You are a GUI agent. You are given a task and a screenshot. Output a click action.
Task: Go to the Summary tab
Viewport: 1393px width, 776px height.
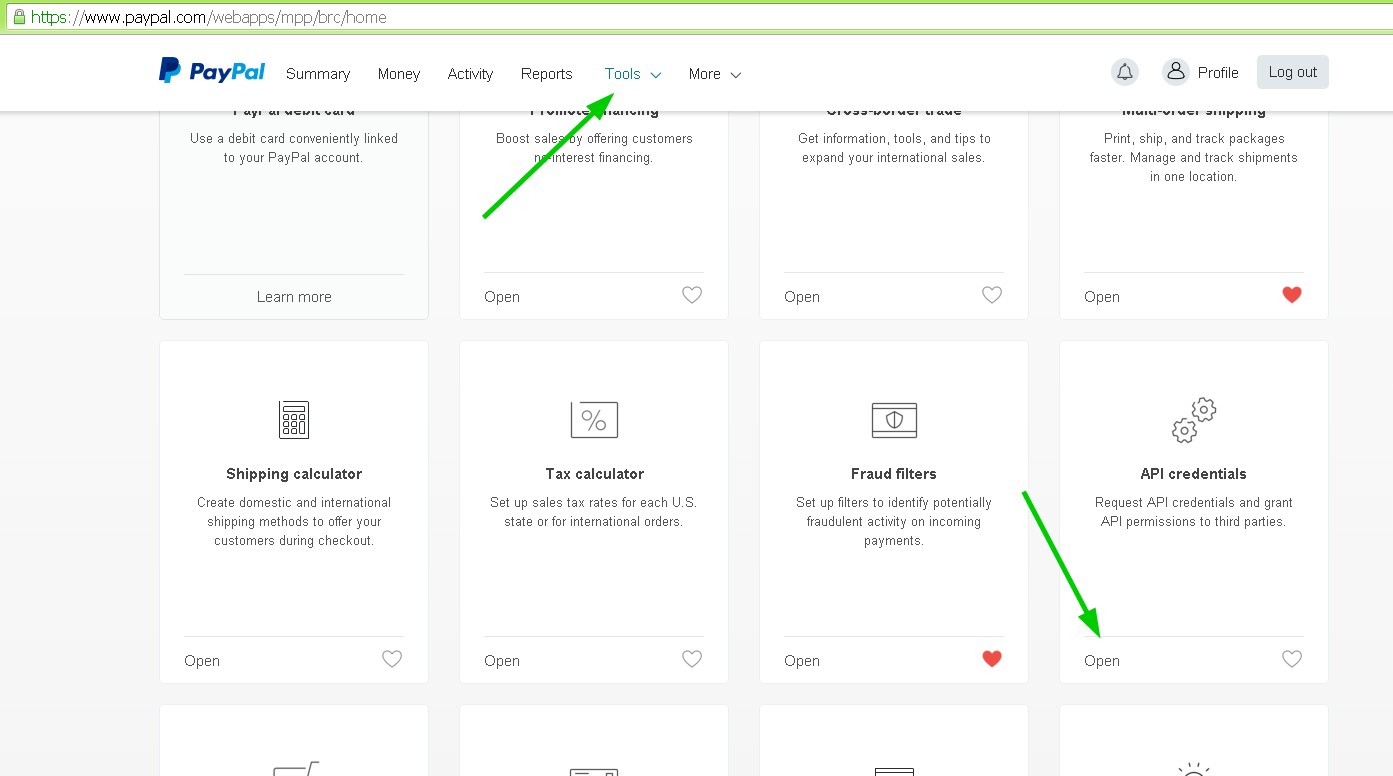coord(318,74)
